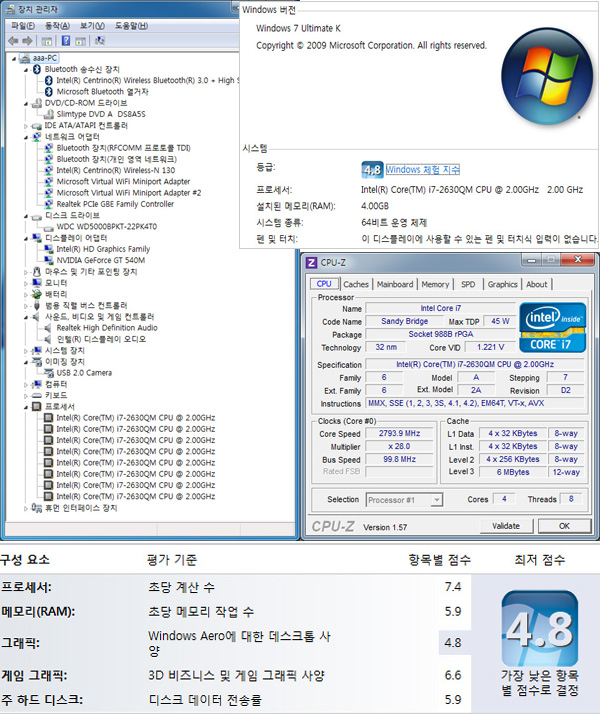Open the 동작(A) menu
The image size is (600, 717).
pyautogui.click(x=57, y=26)
